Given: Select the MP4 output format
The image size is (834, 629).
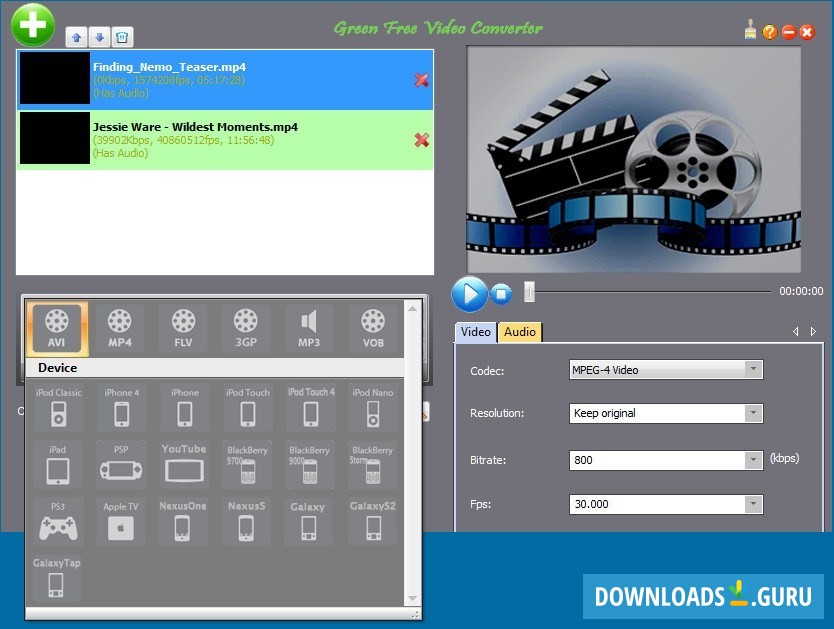Looking at the screenshot, I should click(120, 329).
